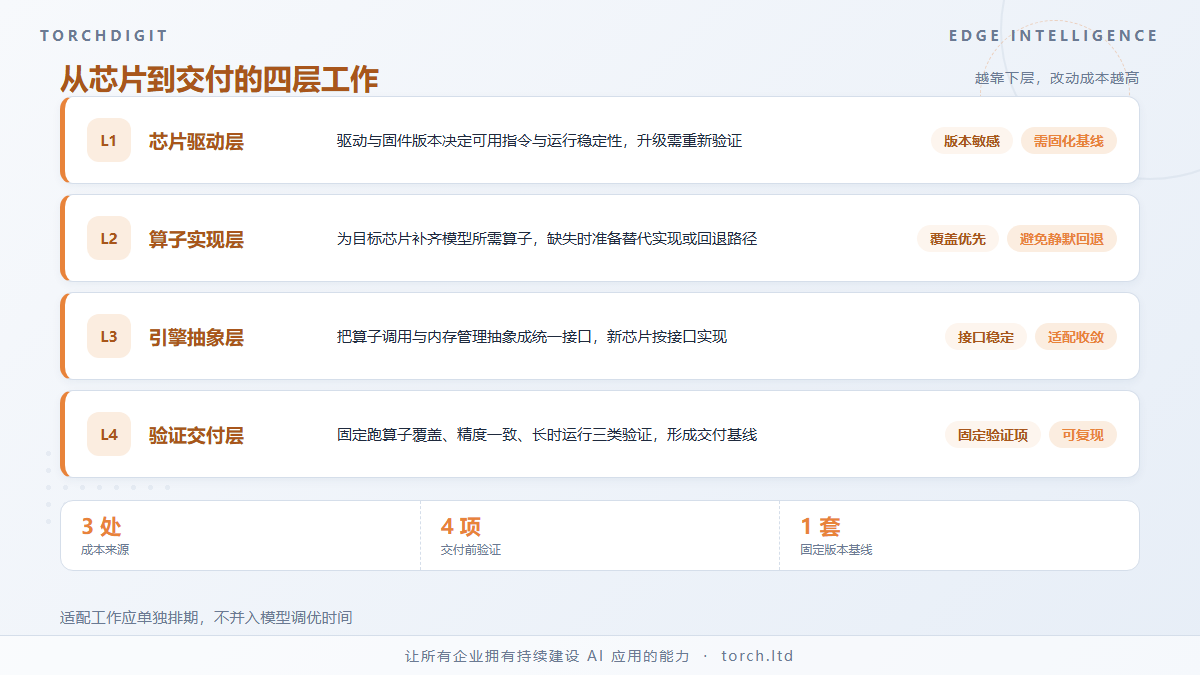This screenshot has height=675, width=1200.
Task: Click the 交付前验证 label
Action: click(x=471, y=550)
